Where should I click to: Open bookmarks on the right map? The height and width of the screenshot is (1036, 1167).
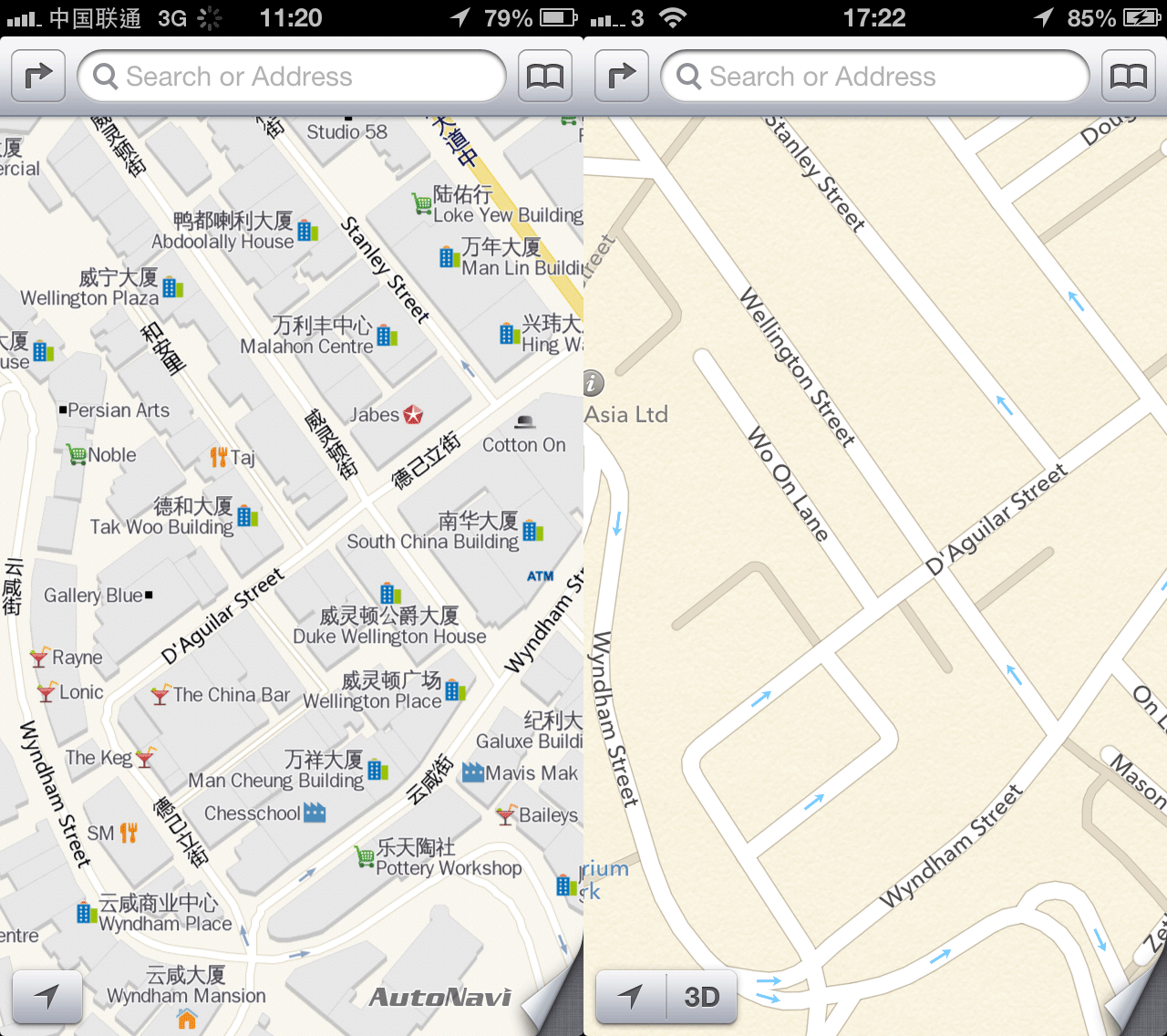coord(1129,77)
